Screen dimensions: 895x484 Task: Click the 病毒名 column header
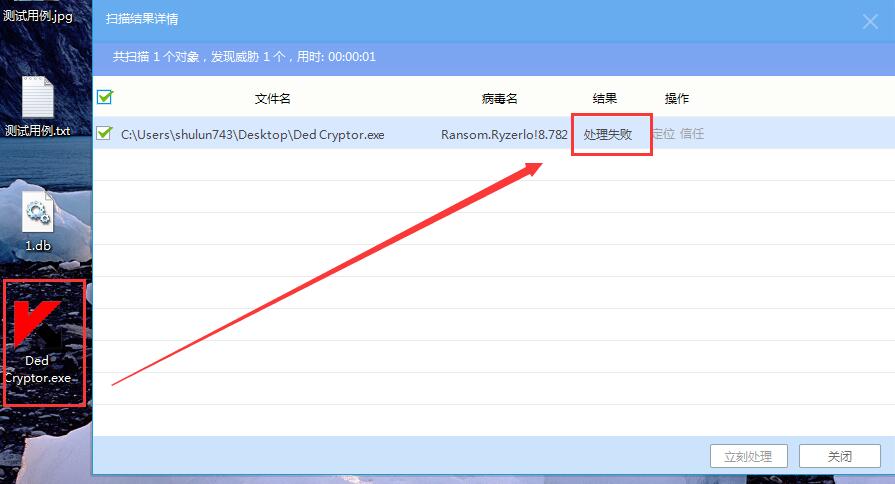click(x=499, y=99)
